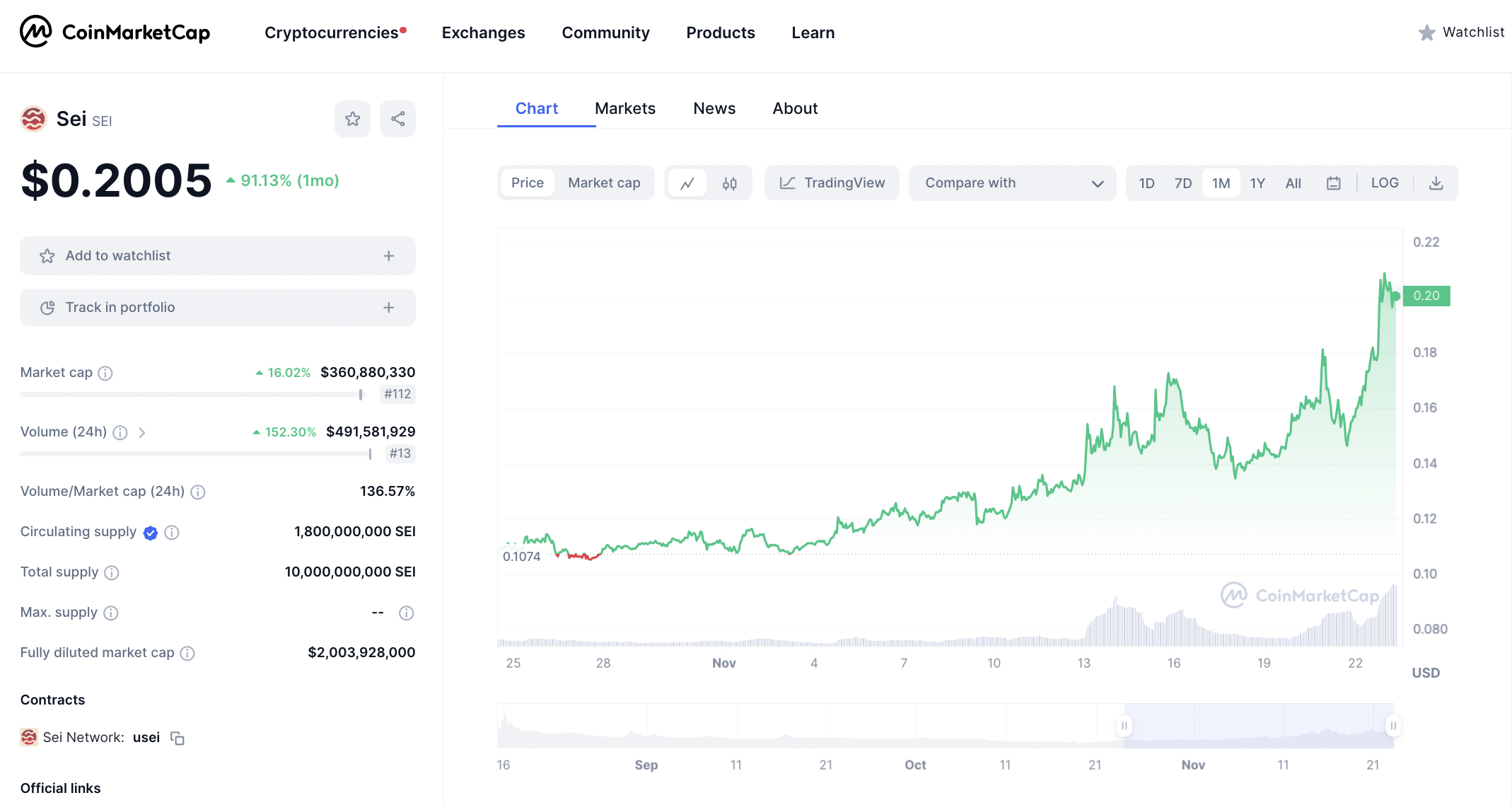Expand Volume (24h) details chevron
This screenshot has height=805, width=1512.
(141, 432)
